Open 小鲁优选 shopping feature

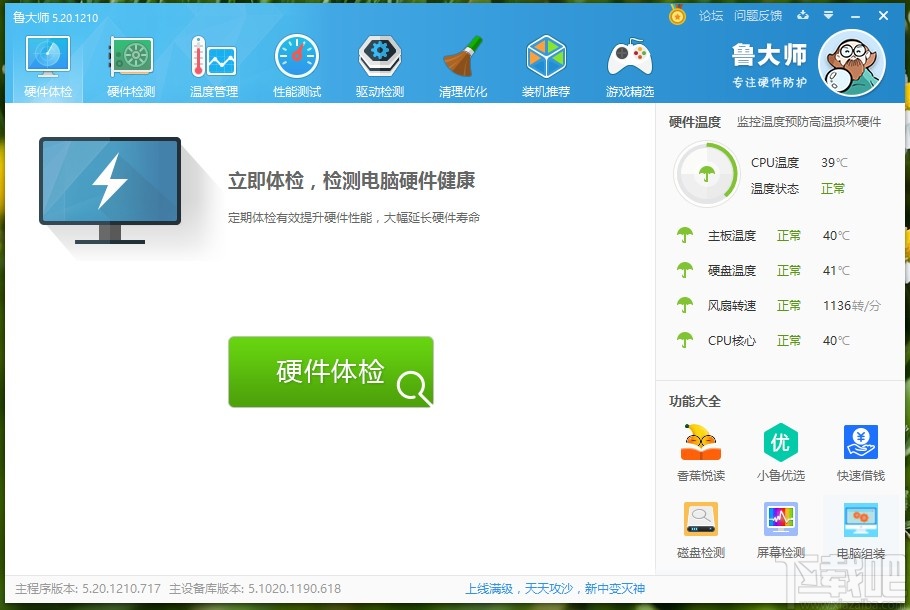pos(780,448)
